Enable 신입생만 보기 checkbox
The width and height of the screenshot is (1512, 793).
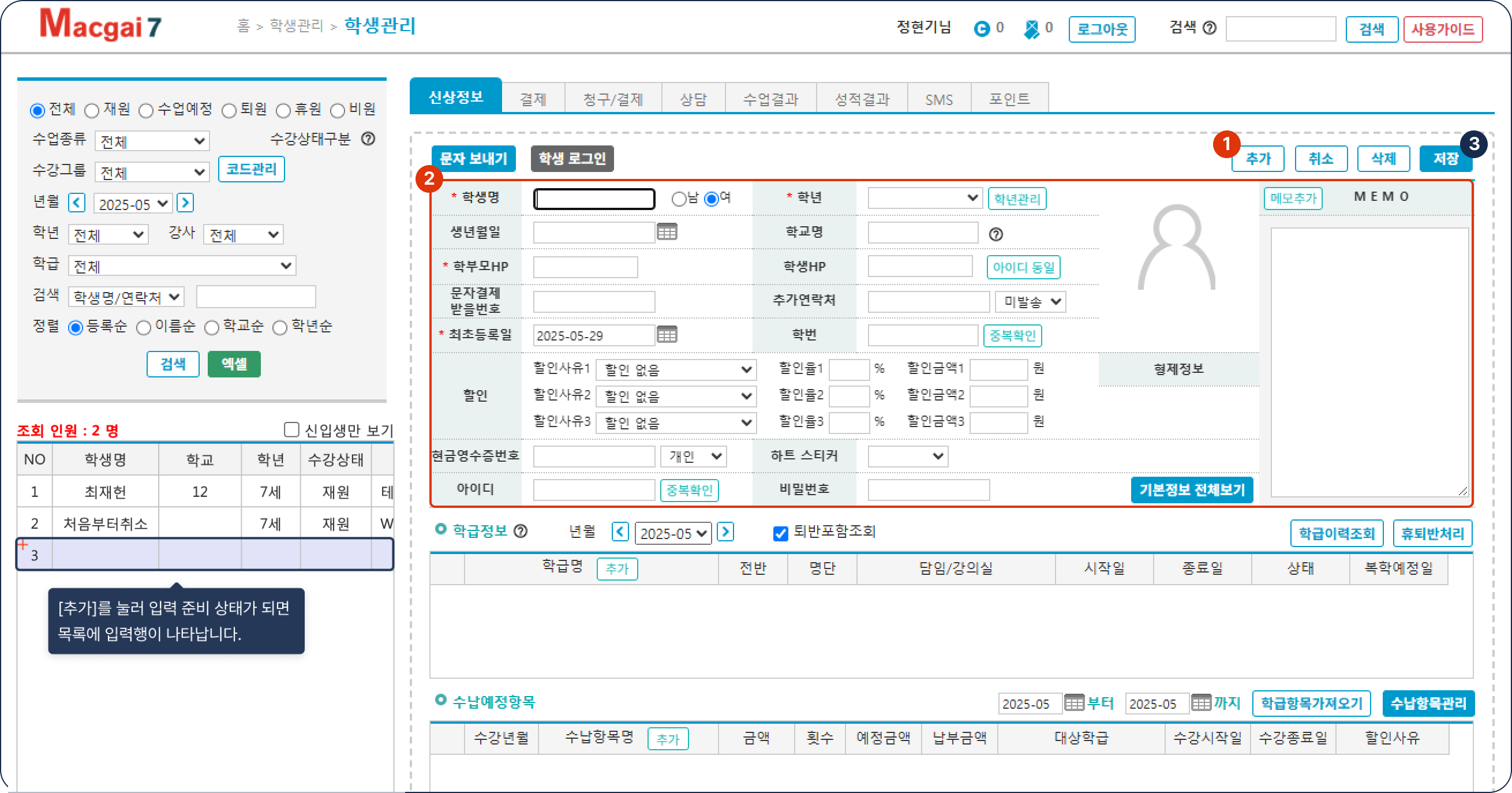click(291, 429)
